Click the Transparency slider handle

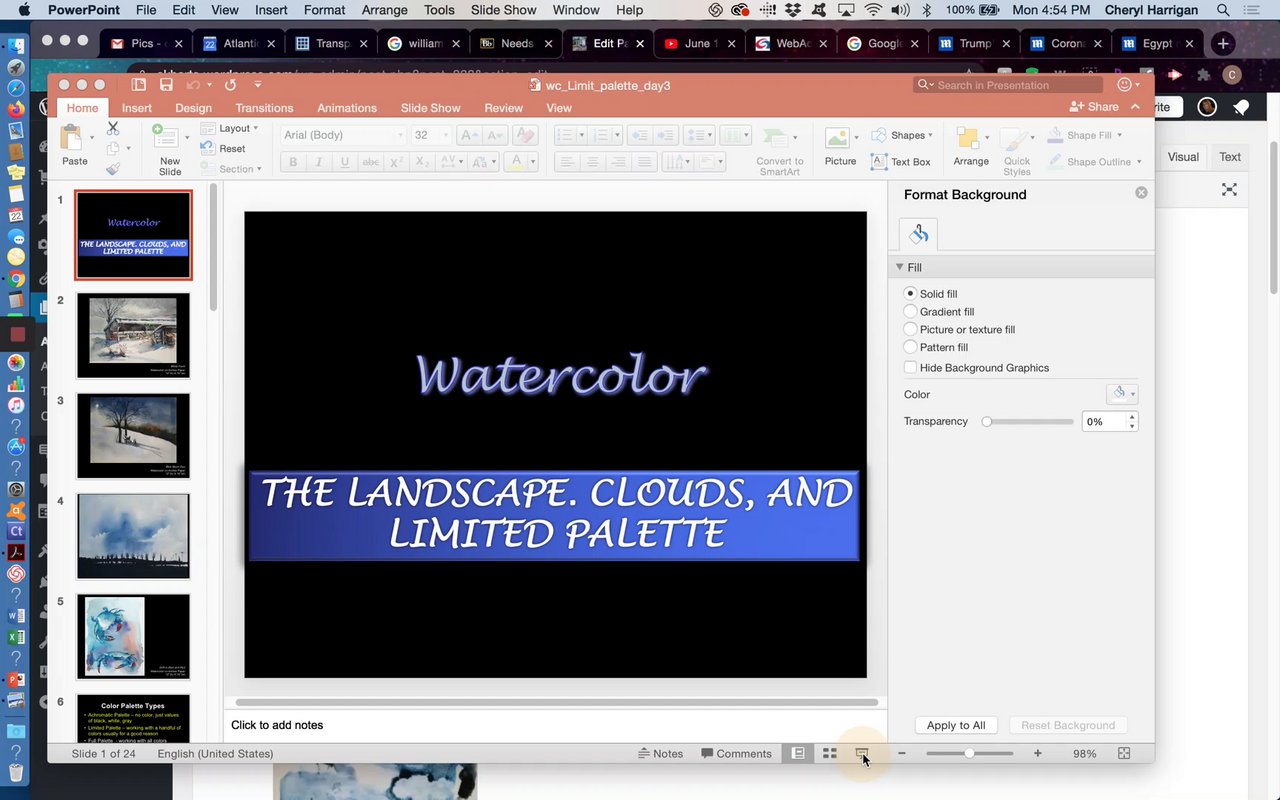[x=987, y=422]
